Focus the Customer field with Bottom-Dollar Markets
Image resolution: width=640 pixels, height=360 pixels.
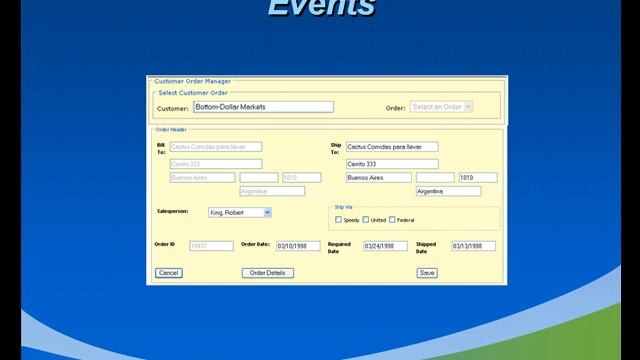click(x=263, y=107)
